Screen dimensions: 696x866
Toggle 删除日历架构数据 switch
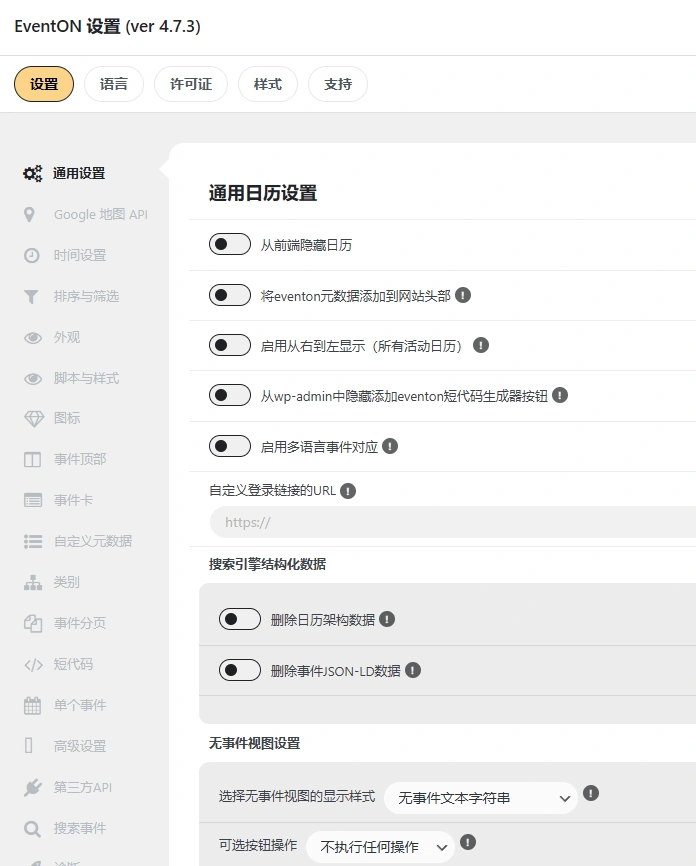(x=240, y=620)
